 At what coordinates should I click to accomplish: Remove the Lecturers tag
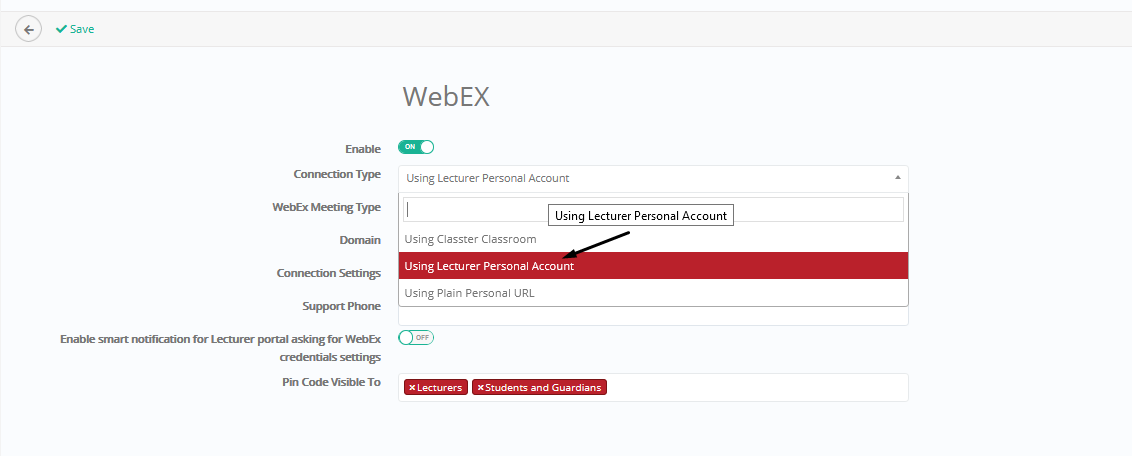[412, 388]
